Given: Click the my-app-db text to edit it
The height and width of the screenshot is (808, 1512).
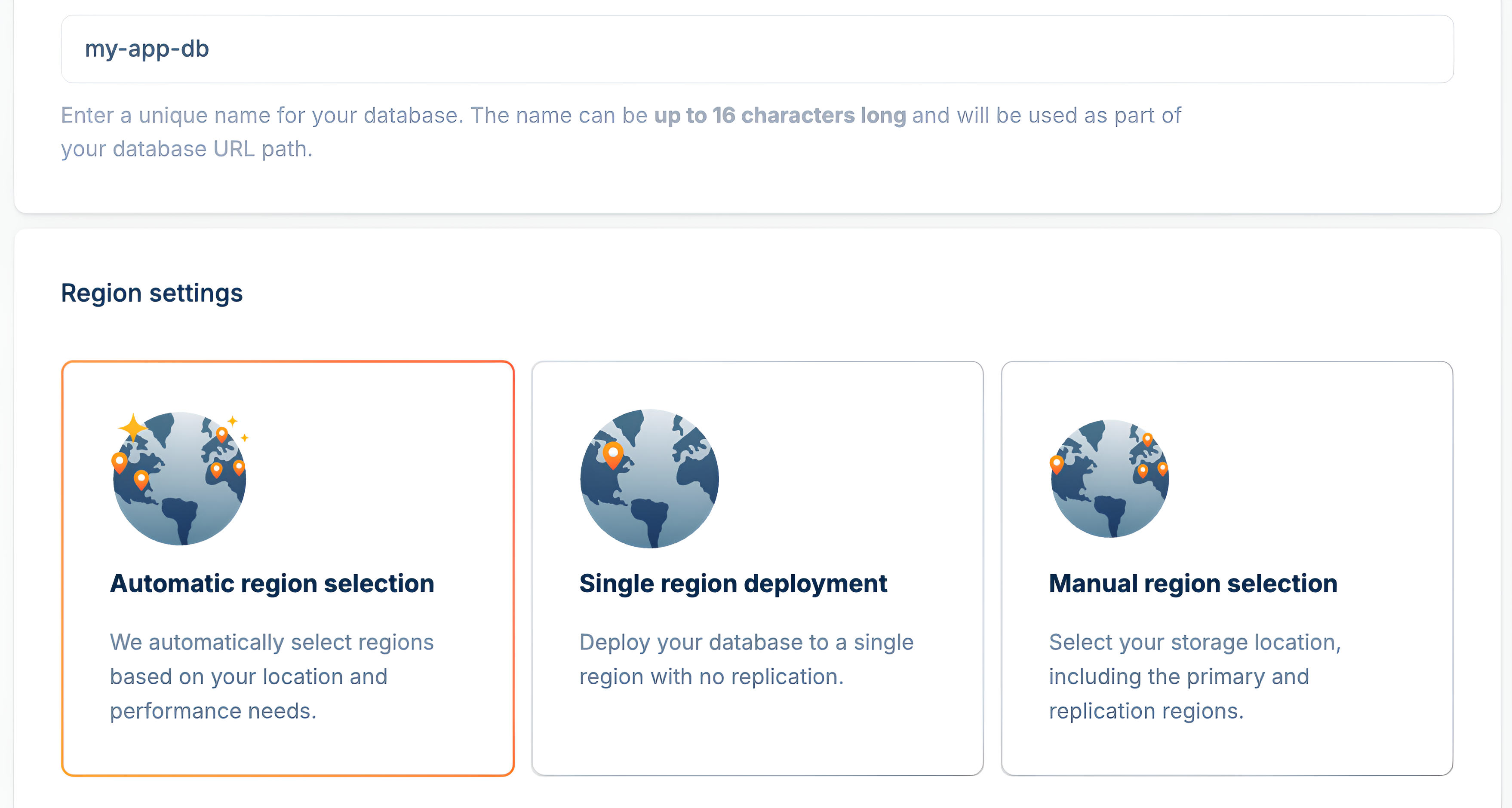Looking at the screenshot, I should (x=147, y=49).
